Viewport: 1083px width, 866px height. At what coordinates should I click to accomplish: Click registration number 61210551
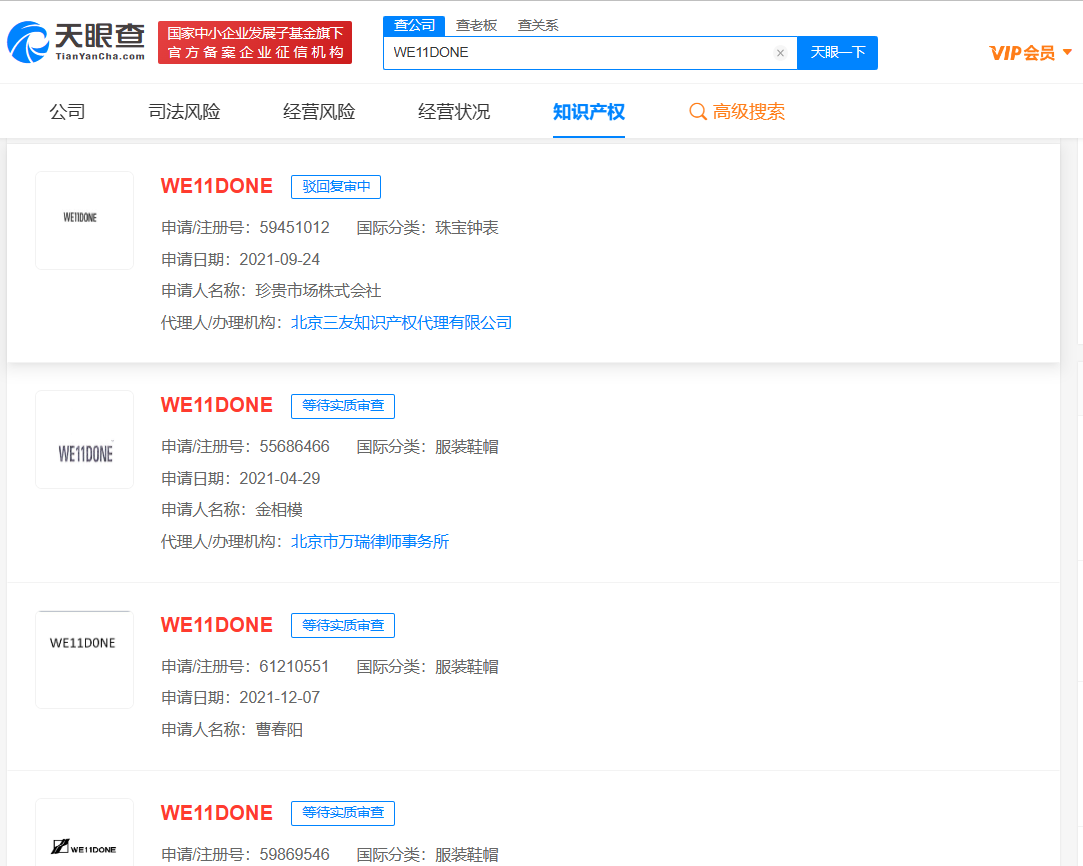tap(294, 666)
